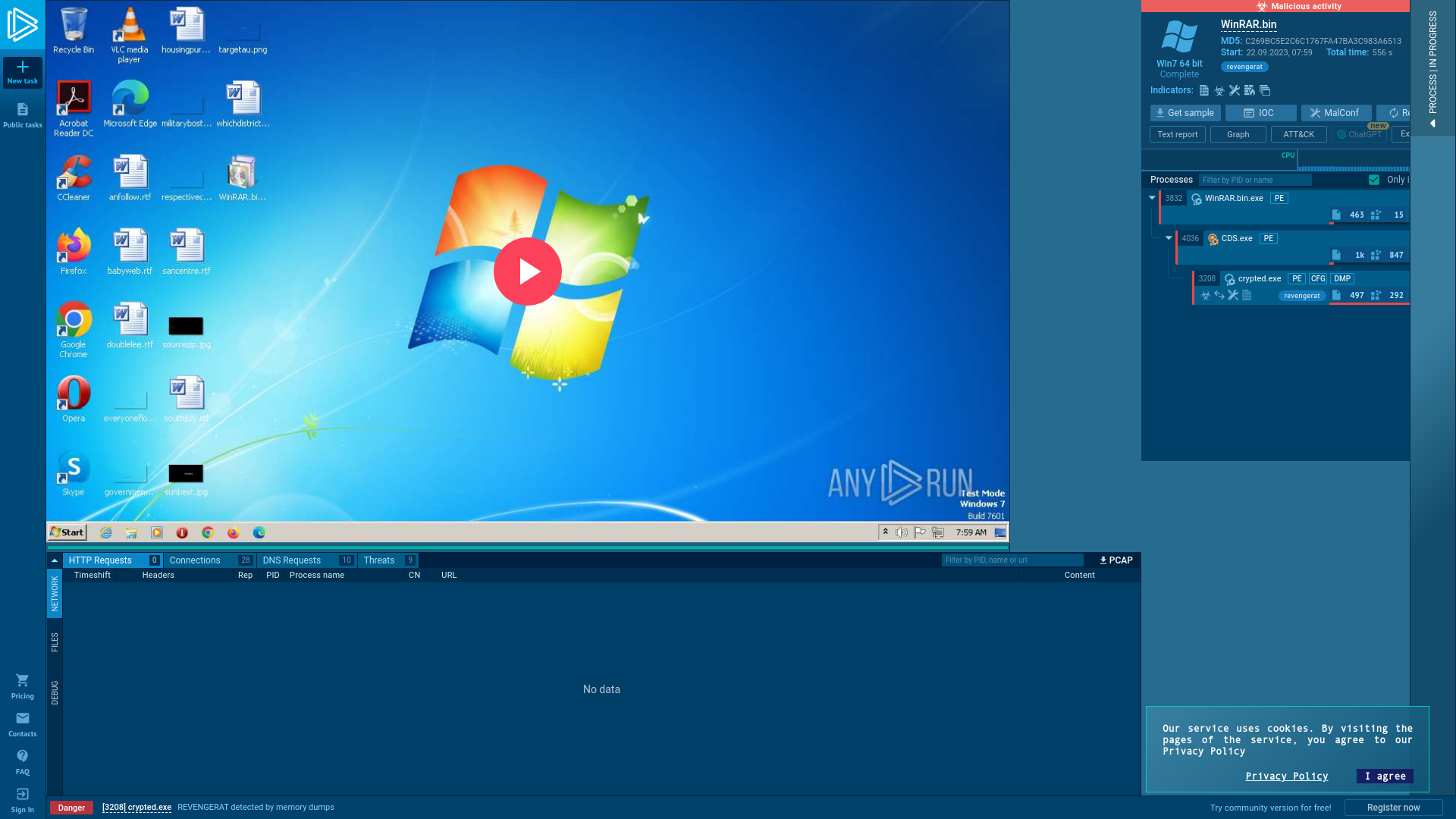Click the firewall indicator icon
The width and height of the screenshot is (1456, 819).
[1250, 90]
